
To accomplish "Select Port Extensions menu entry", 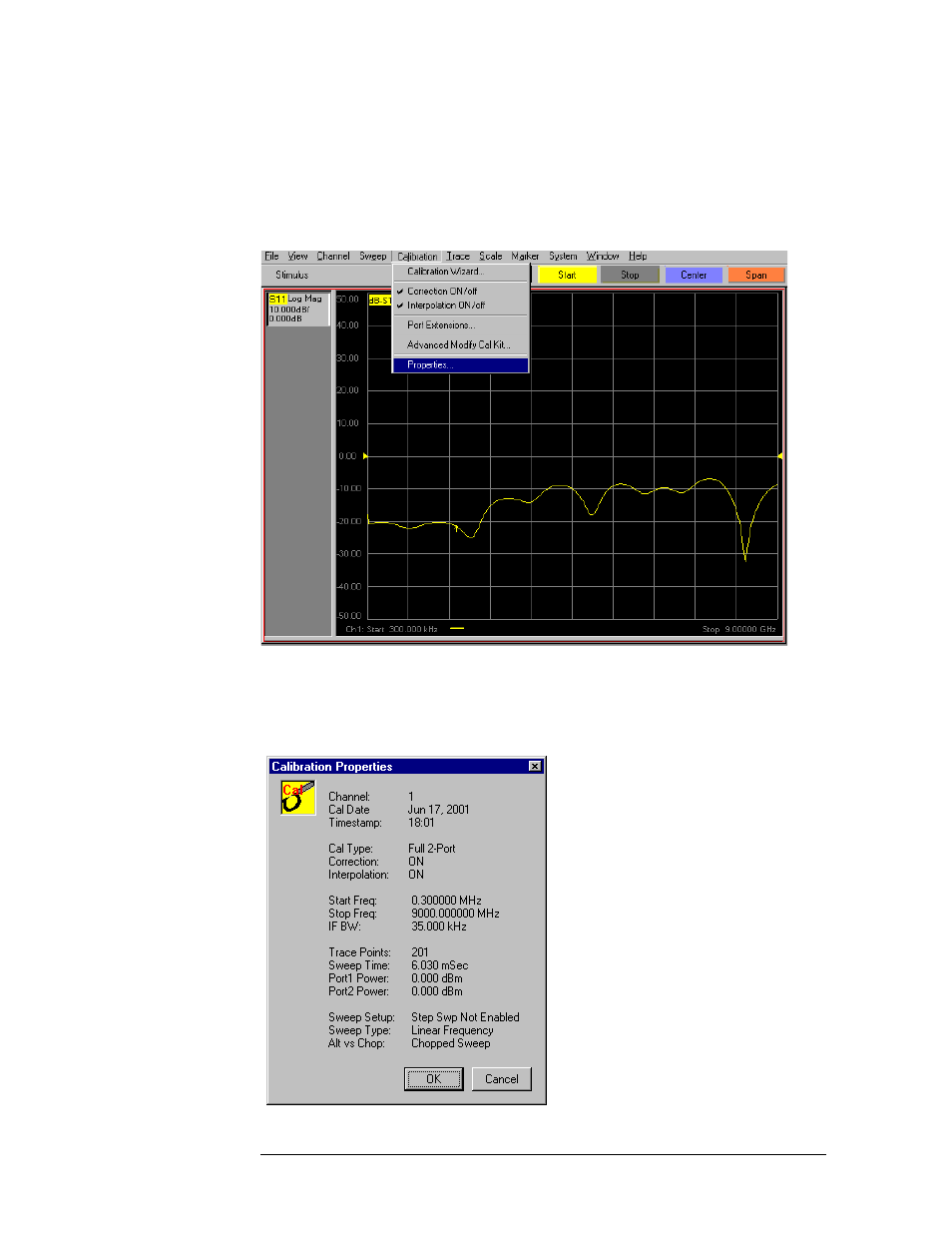I will coord(460,325).
